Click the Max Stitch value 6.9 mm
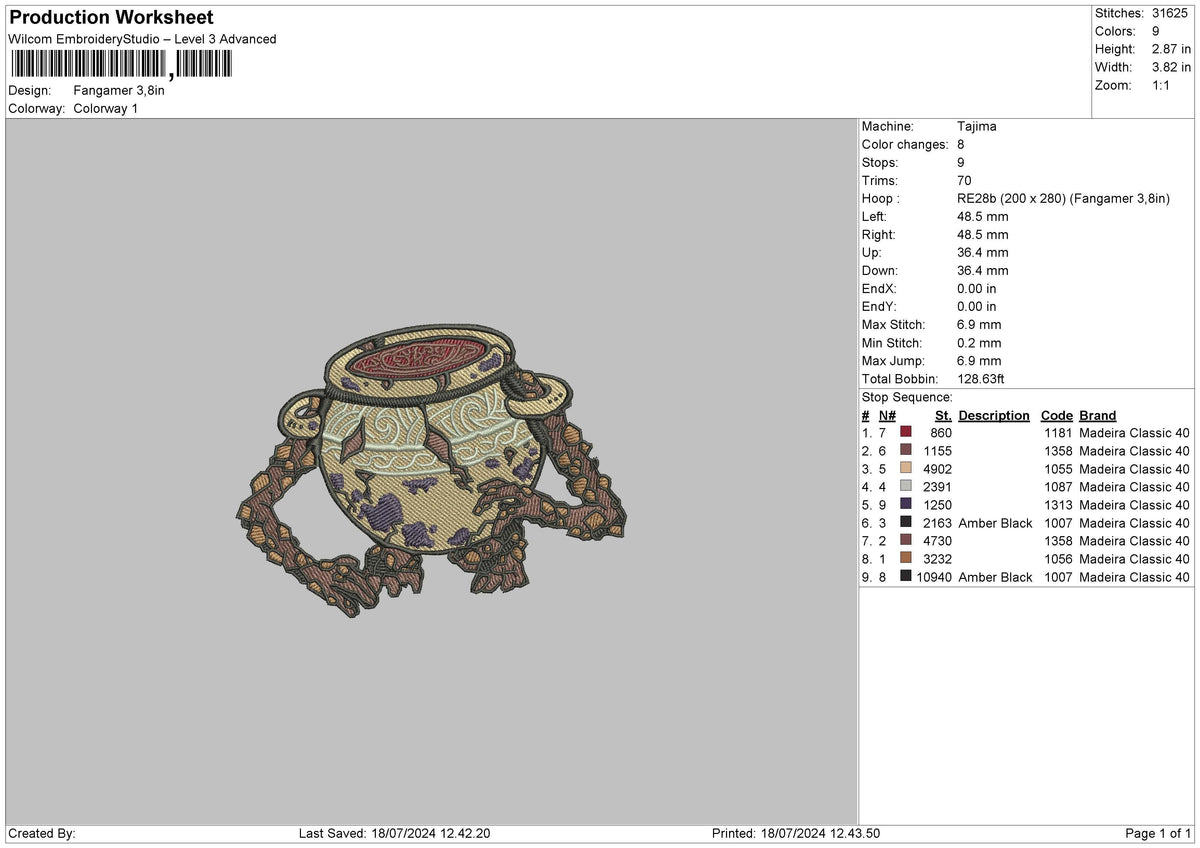 (x=979, y=324)
